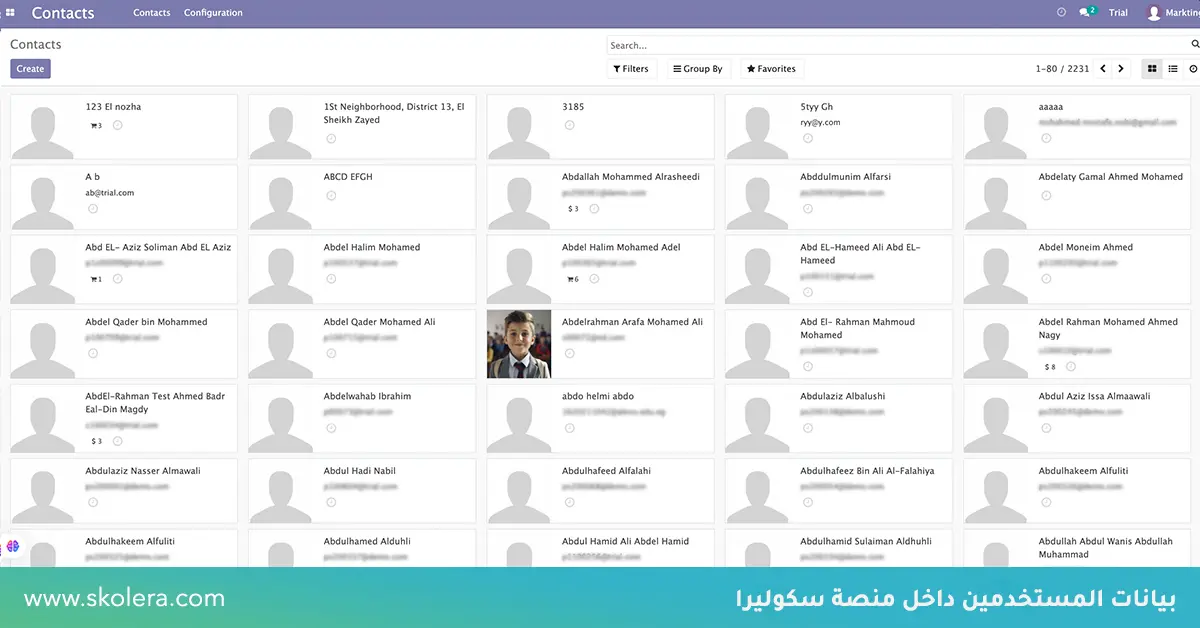Open Abdul Hamid Ali Abdel Hamid contact

click(x=601, y=548)
